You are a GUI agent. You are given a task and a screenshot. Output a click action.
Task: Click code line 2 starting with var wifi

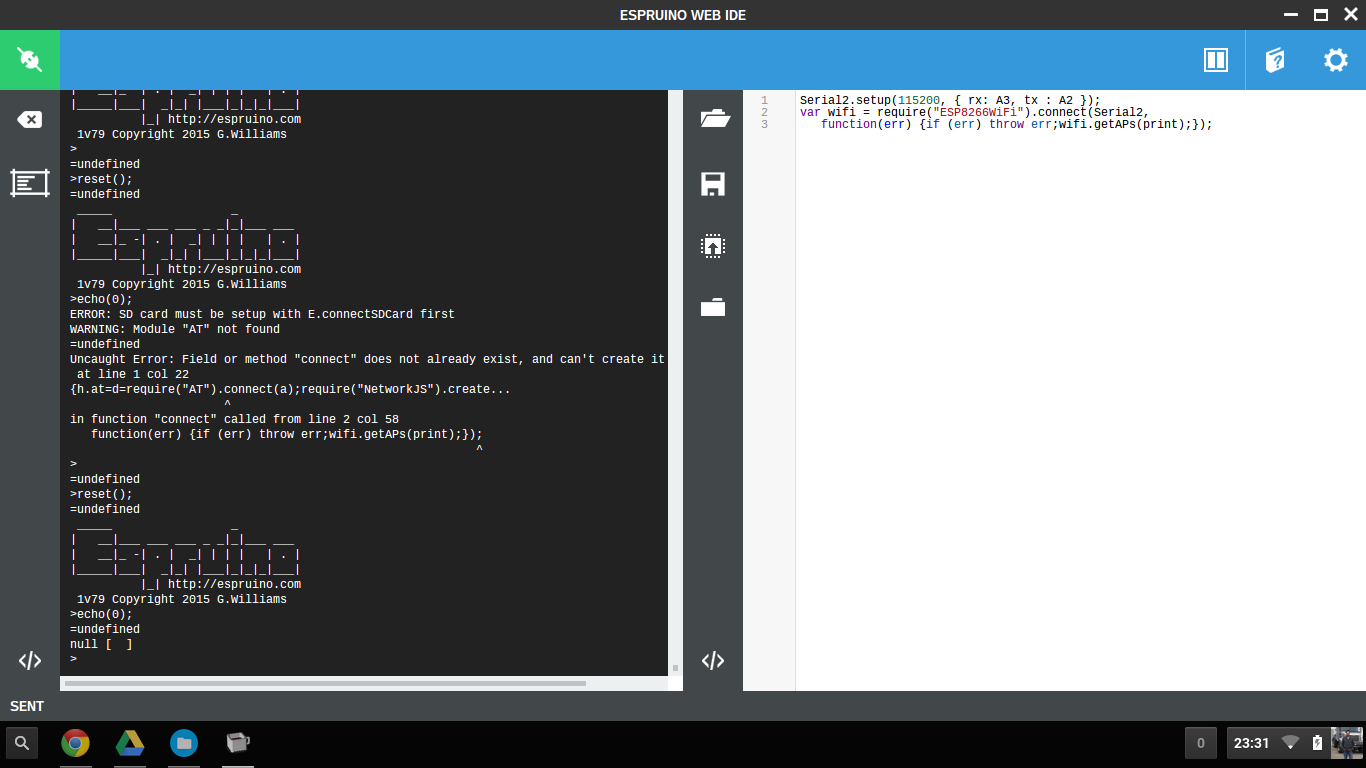point(975,112)
